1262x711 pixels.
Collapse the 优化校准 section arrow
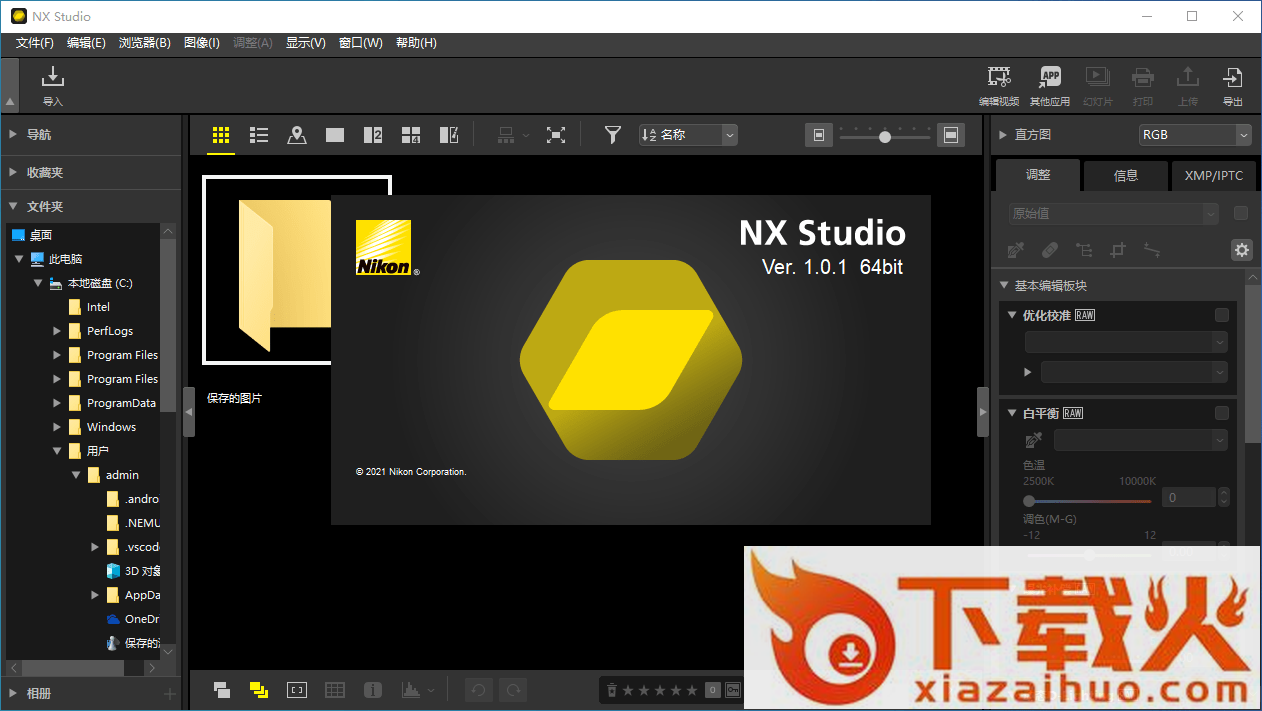[1012, 315]
